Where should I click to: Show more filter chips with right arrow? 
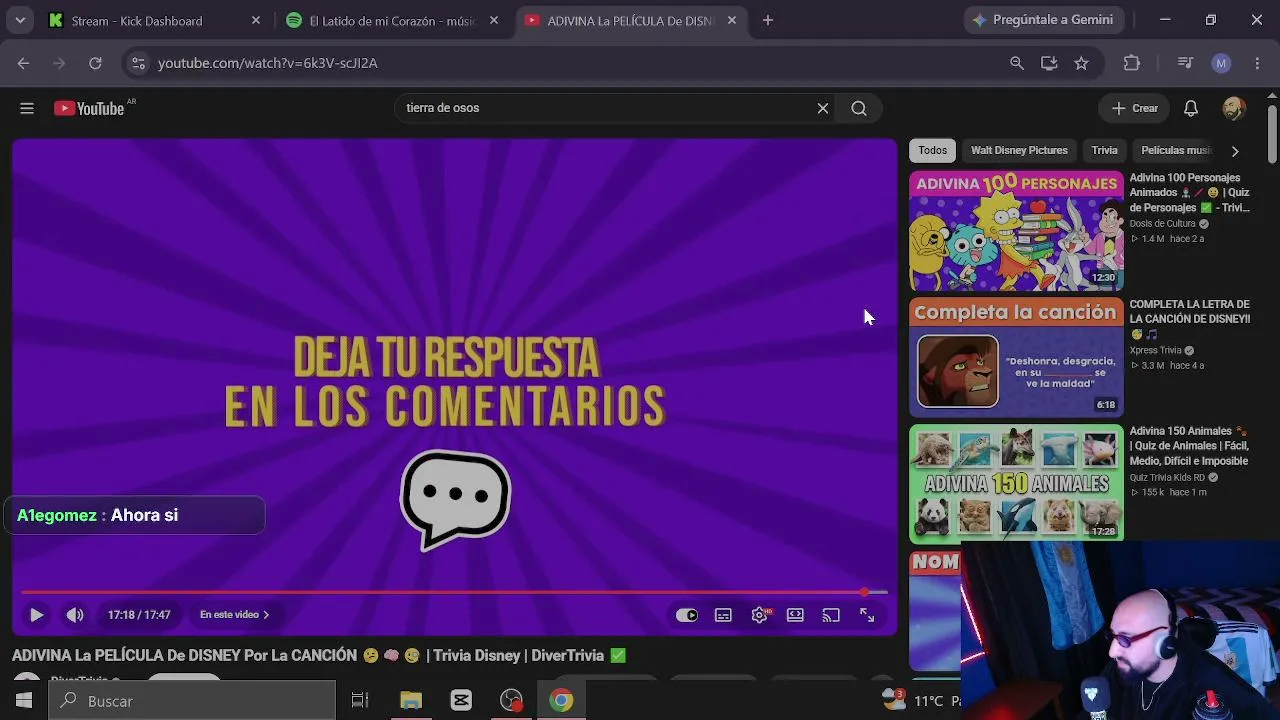tap(1235, 151)
